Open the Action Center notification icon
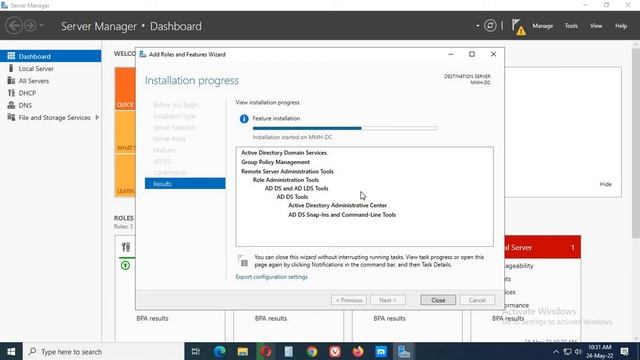640x360 pixels. 624,351
